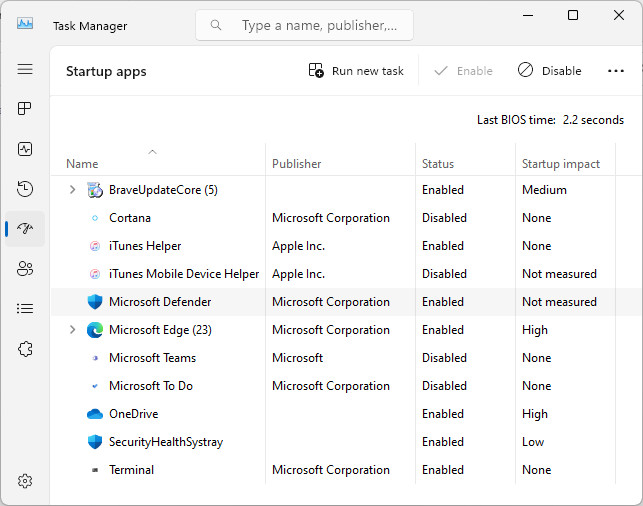Click the iTunes Mobile Device Helper icon
Viewport: 643px width, 506px height.
[x=95, y=274]
